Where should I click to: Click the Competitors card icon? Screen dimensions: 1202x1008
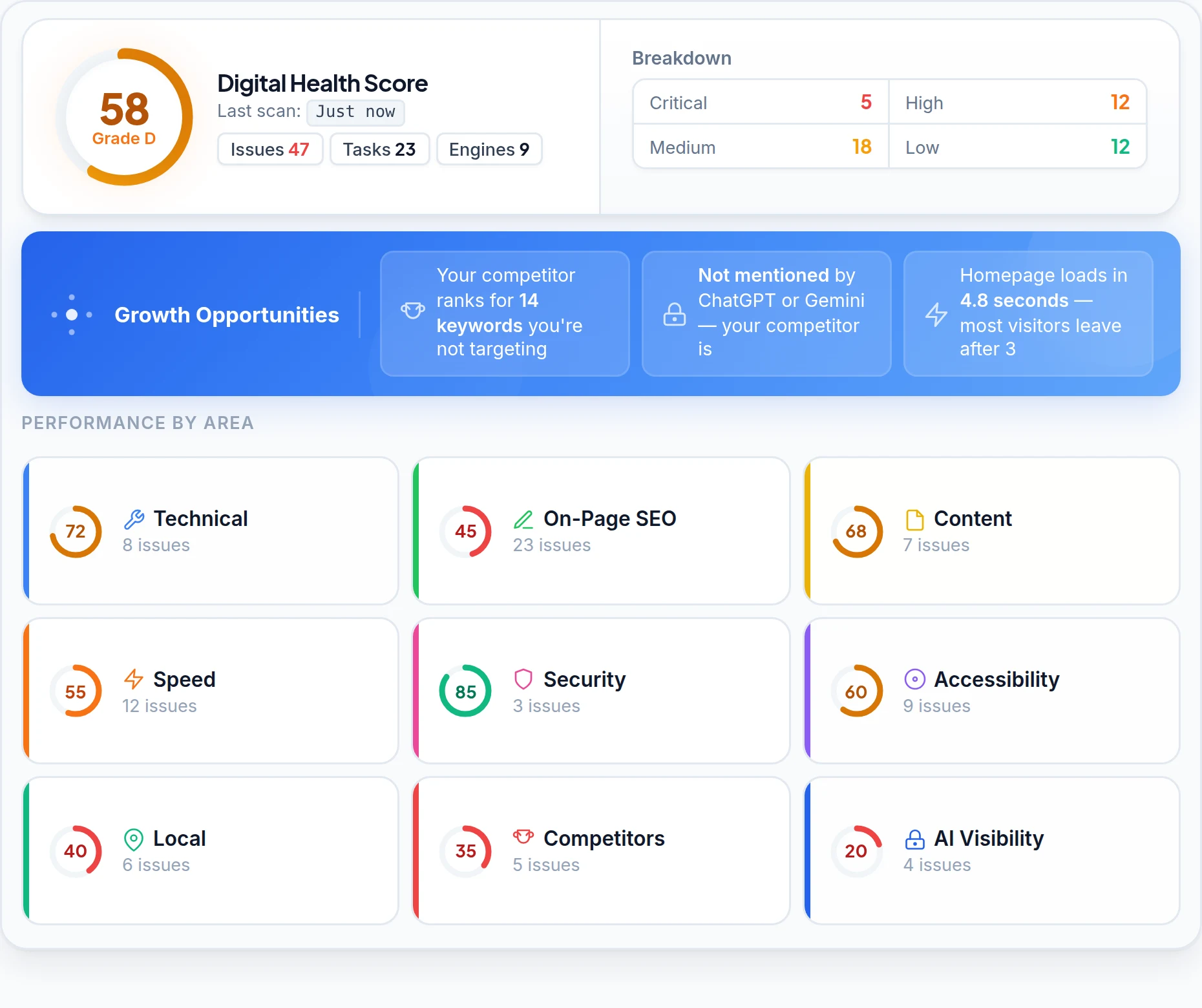click(523, 837)
